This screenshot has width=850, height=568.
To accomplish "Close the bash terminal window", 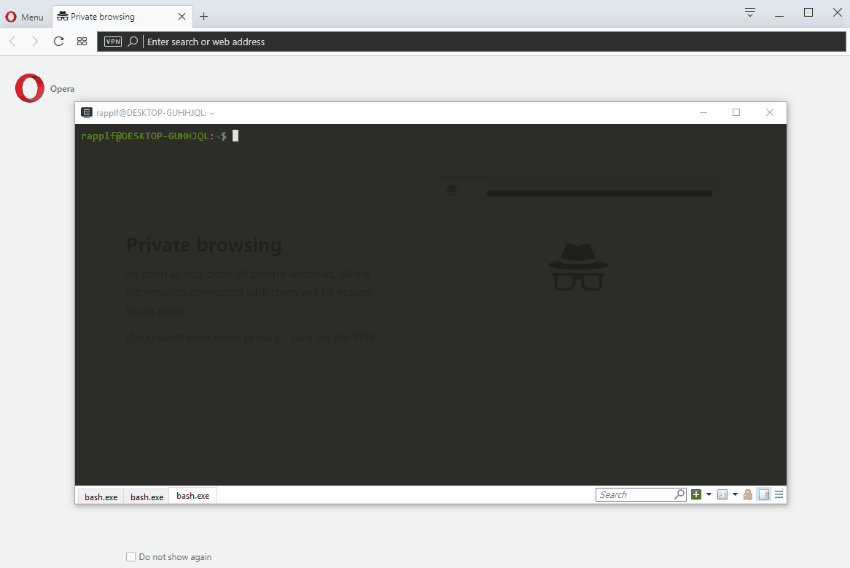I will [x=769, y=112].
